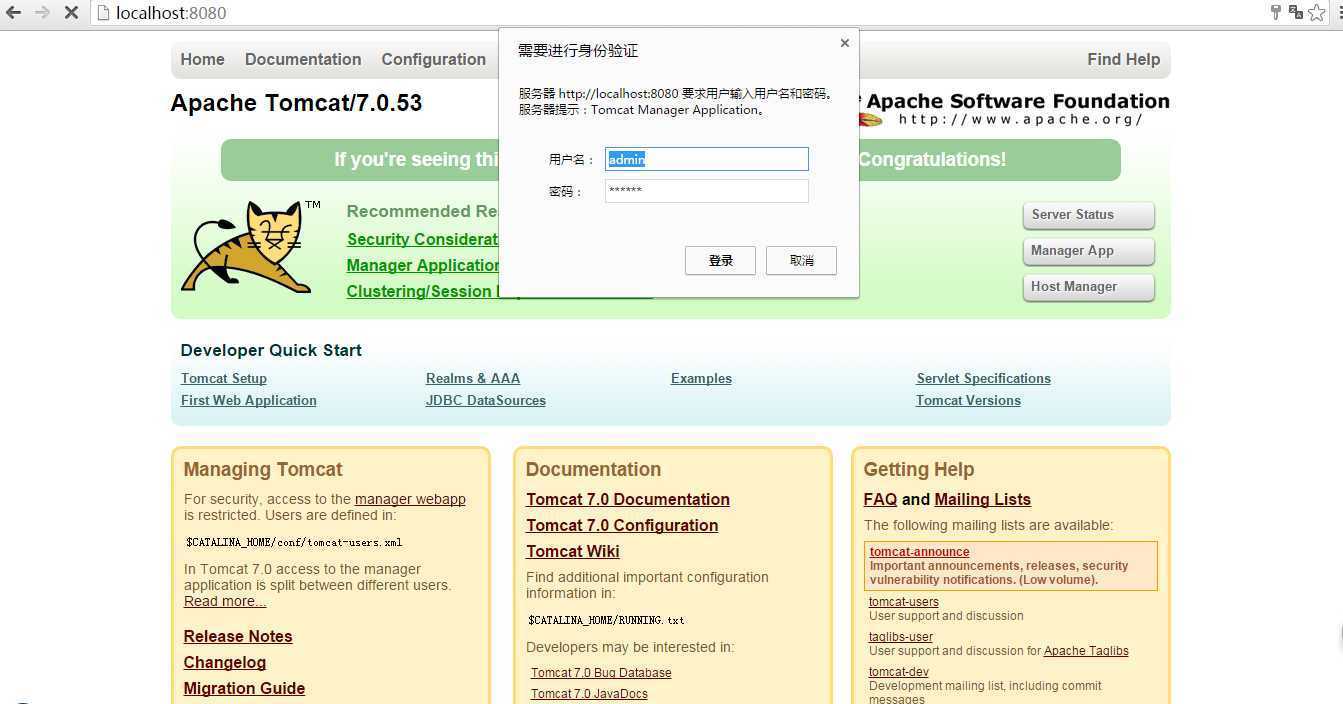Open the Tomcat 7.0 Documentation link

point(628,499)
